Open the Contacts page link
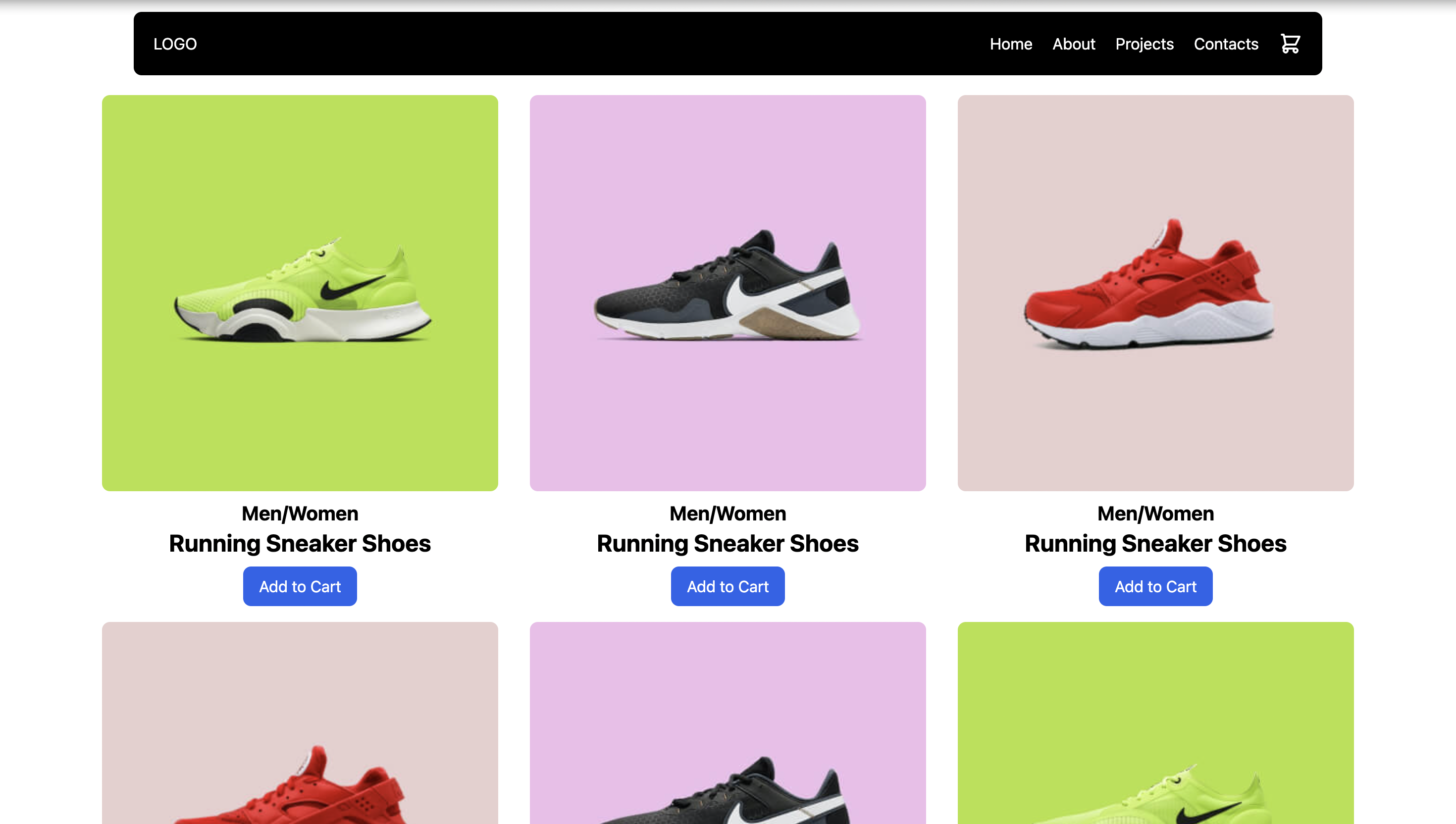 pyautogui.click(x=1226, y=44)
